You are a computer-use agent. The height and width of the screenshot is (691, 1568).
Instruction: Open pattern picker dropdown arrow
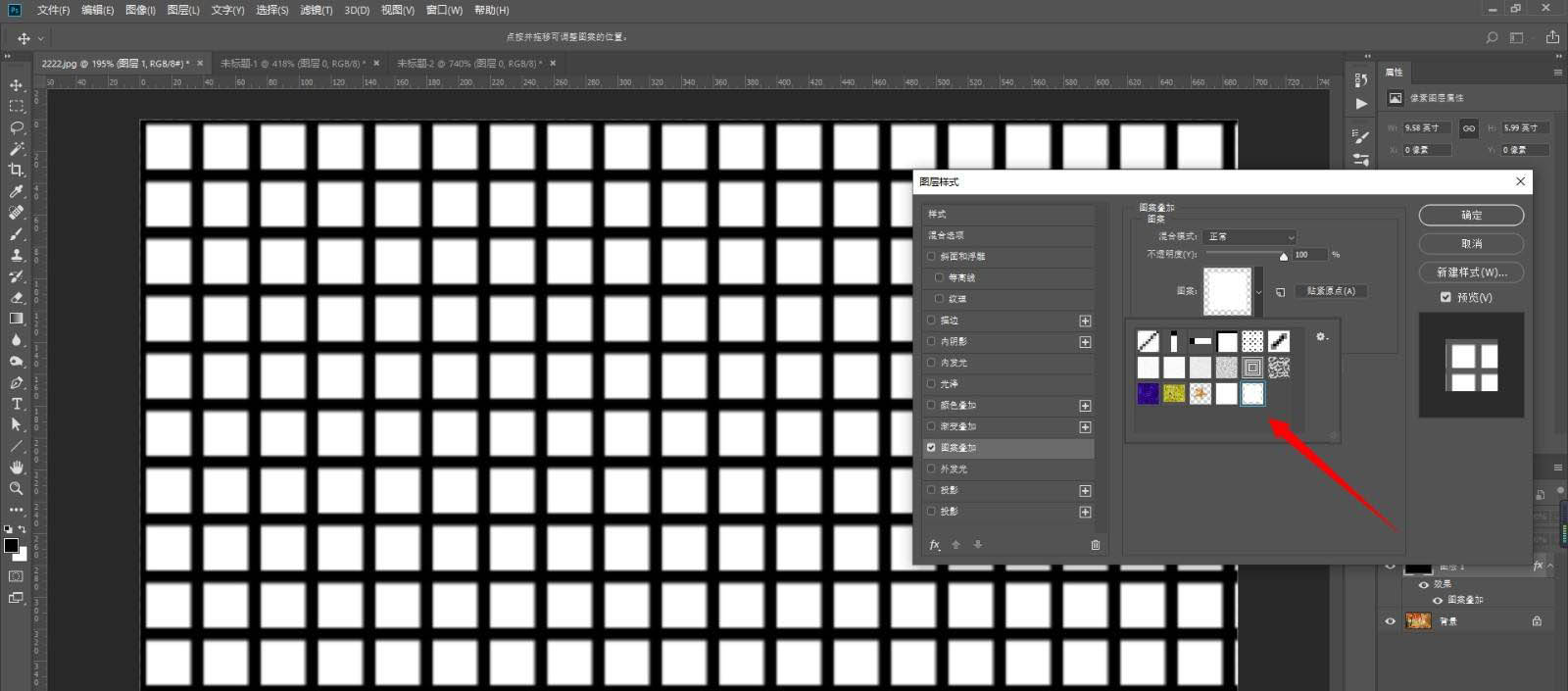[1259, 292]
